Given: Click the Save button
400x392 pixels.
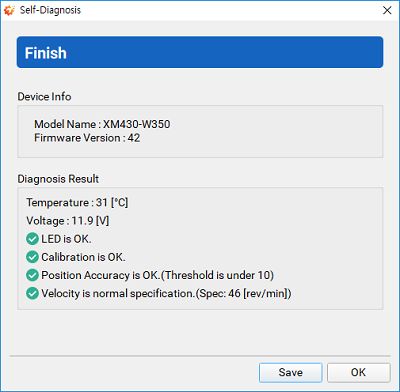Looking at the screenshot, I should (x=290, y=372).
